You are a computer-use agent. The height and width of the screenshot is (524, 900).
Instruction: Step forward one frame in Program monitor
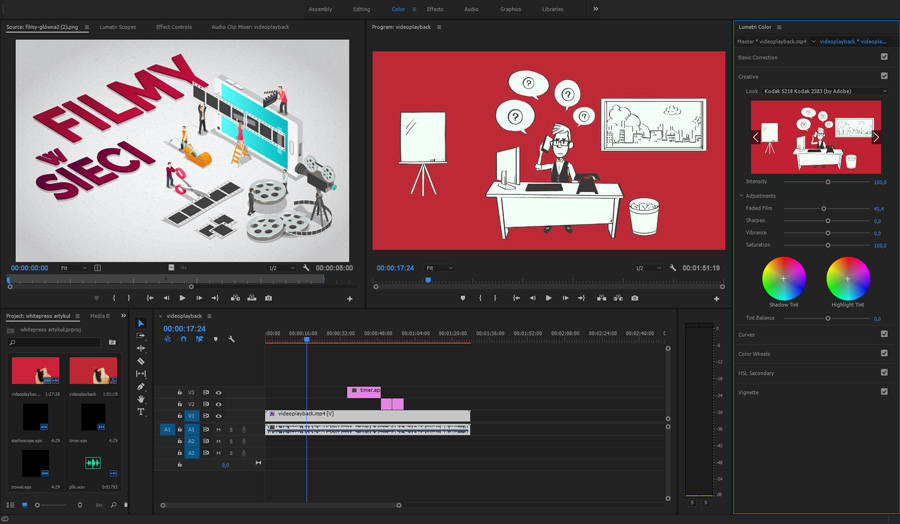pos(565,298)
